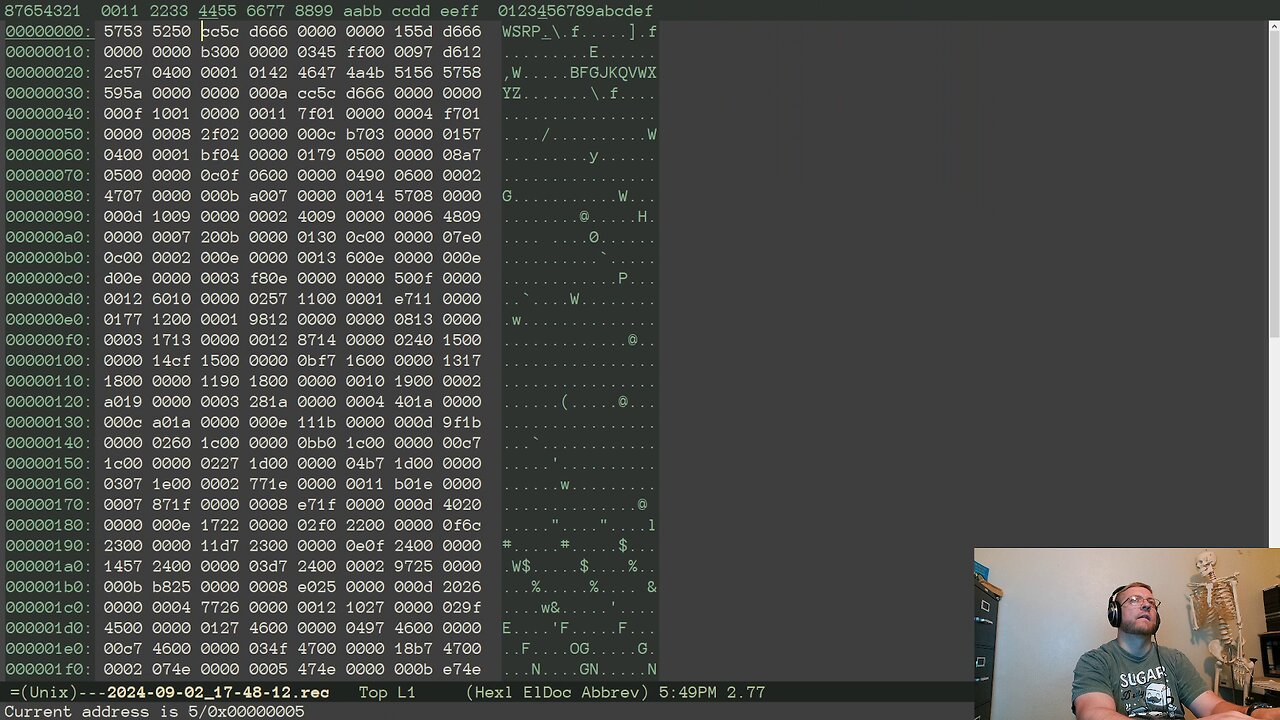This screenshot has height=720, width=1280.
Task: Click address label 00000140:
Action: [48, 443]
